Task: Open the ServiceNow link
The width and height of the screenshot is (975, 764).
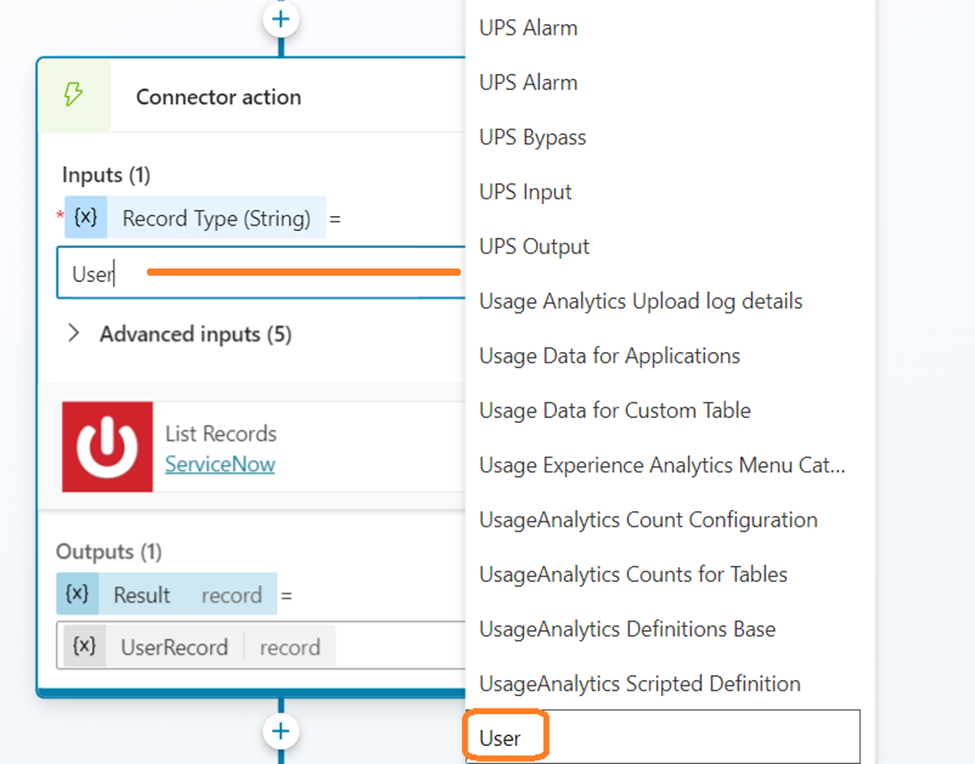Action: [220, 464]
